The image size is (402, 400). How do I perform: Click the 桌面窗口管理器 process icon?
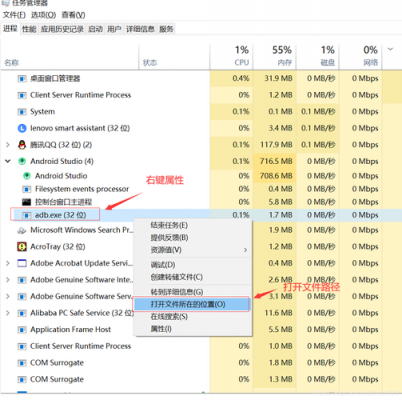coord(22,79)
